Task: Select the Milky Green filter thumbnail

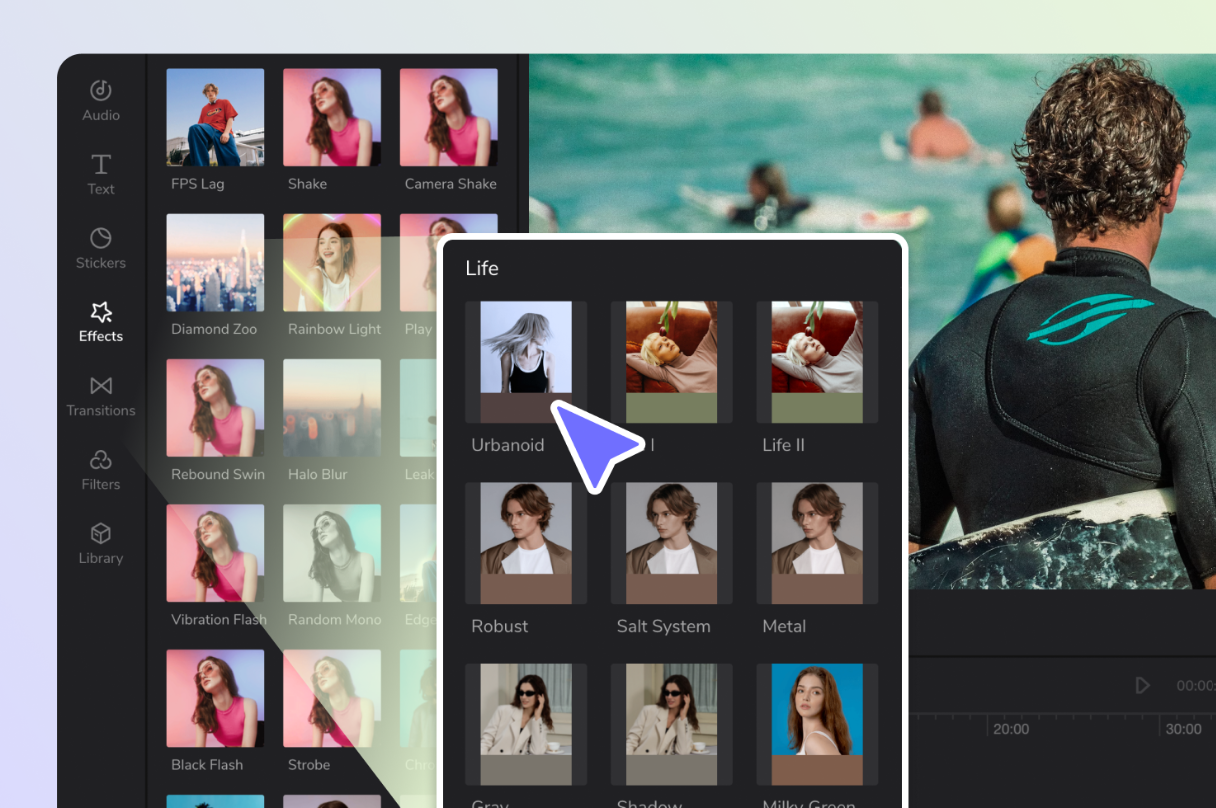Action: click(817, 724)
